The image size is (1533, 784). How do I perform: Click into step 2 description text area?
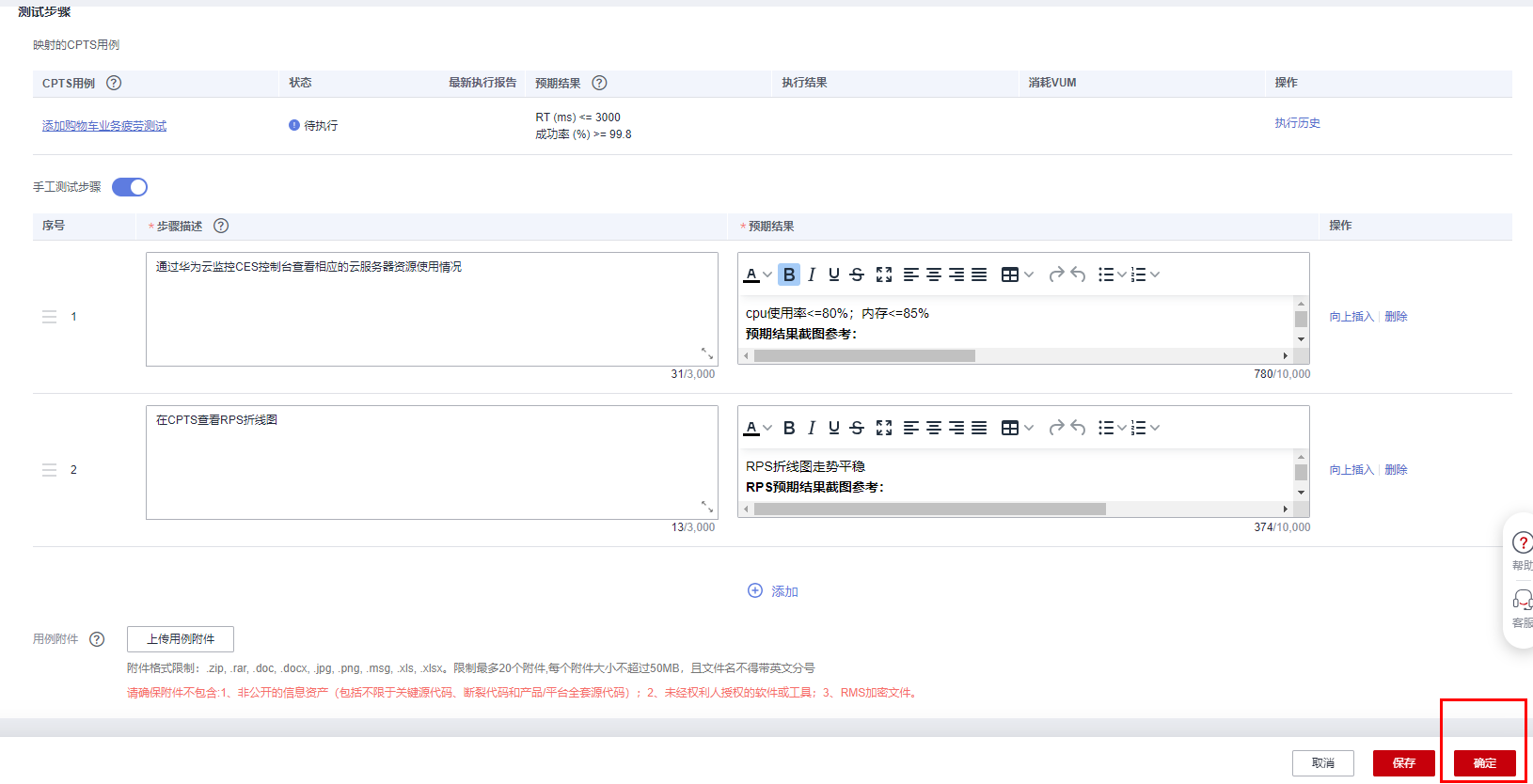[432, 463]
